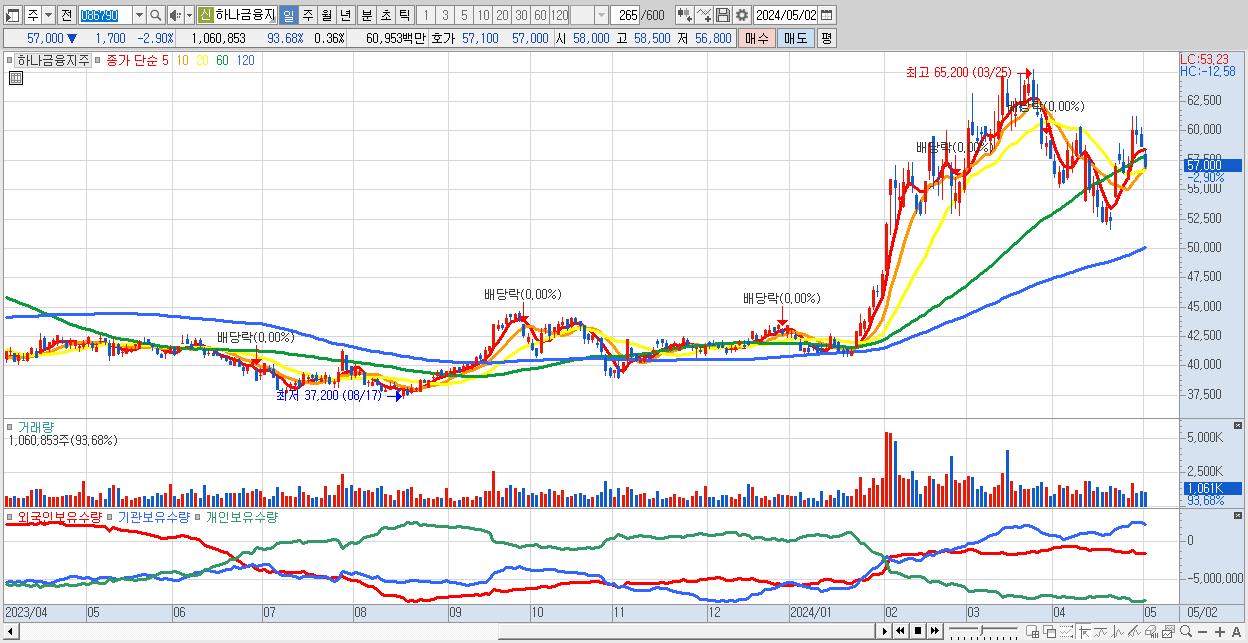
Task: Close the 외국인보유수량 indicator panel
Action: tap(1238, 517)
